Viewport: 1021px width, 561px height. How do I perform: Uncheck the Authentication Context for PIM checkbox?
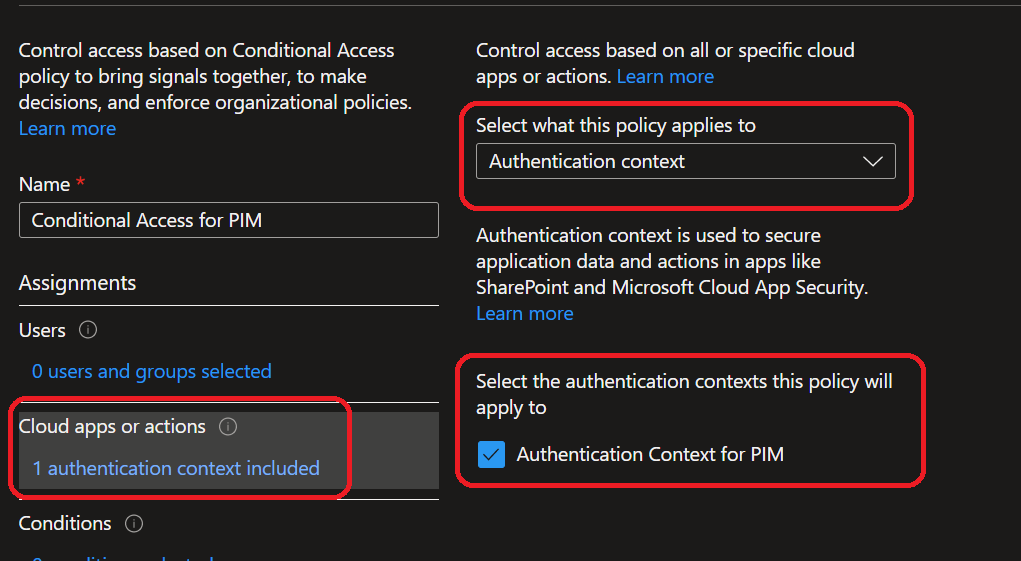click(491, 455)
